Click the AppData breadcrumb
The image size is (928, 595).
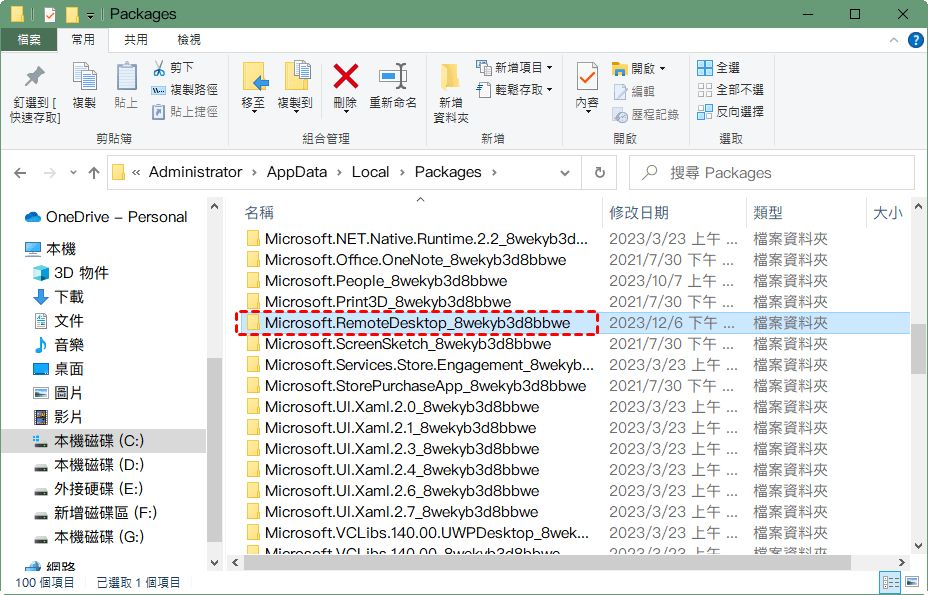click(297, 172)
